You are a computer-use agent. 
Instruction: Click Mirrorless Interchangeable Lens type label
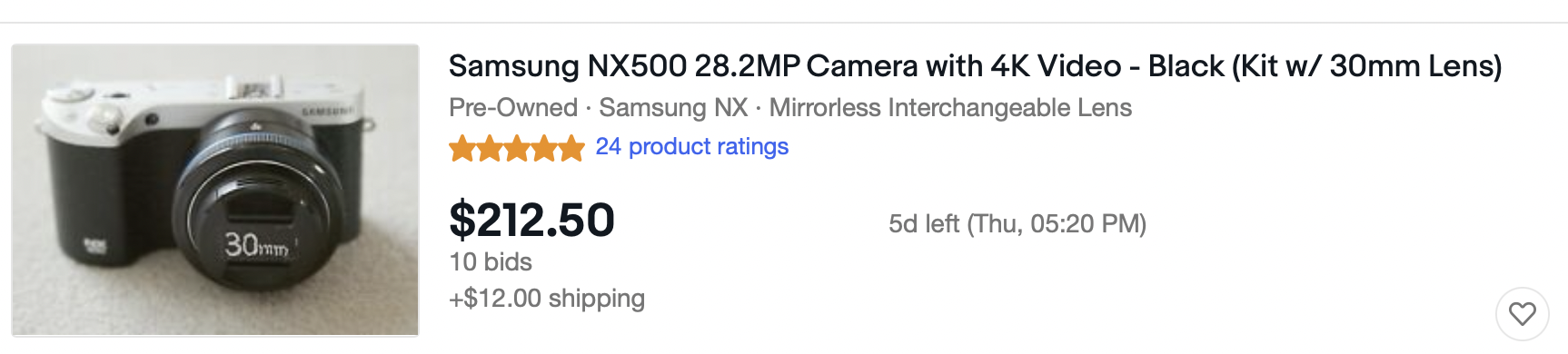pos(950,108)
